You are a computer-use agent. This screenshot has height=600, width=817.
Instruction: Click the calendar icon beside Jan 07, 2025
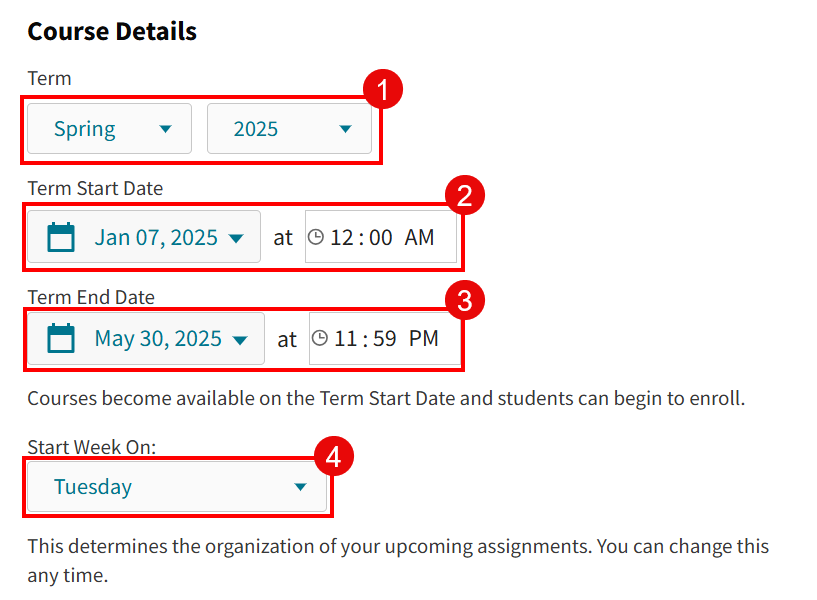point(62,237)
